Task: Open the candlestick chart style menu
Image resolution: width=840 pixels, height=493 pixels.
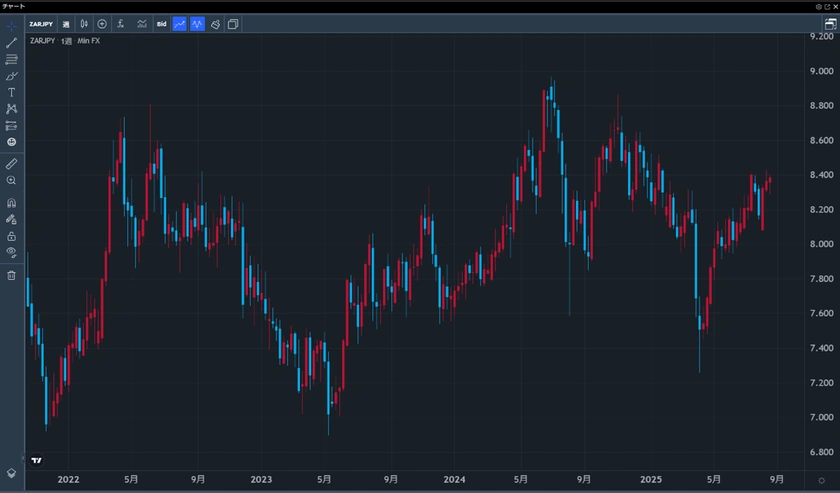Action: [x=84, y=24]
